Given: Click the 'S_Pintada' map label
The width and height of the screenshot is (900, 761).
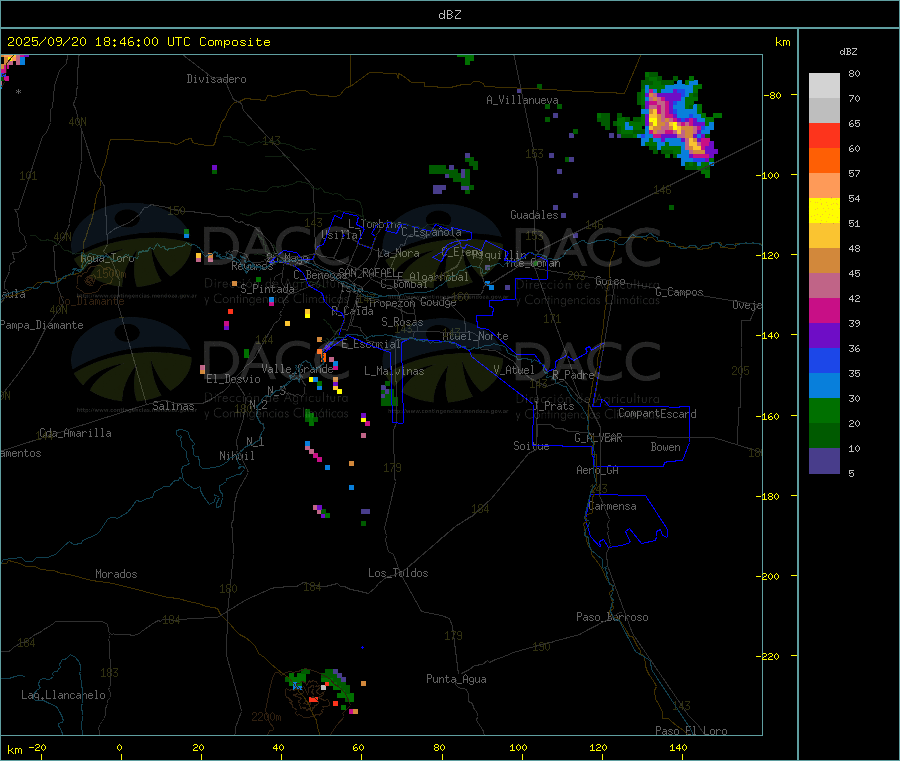Looking at the screenshot, I should click(267, 289).
